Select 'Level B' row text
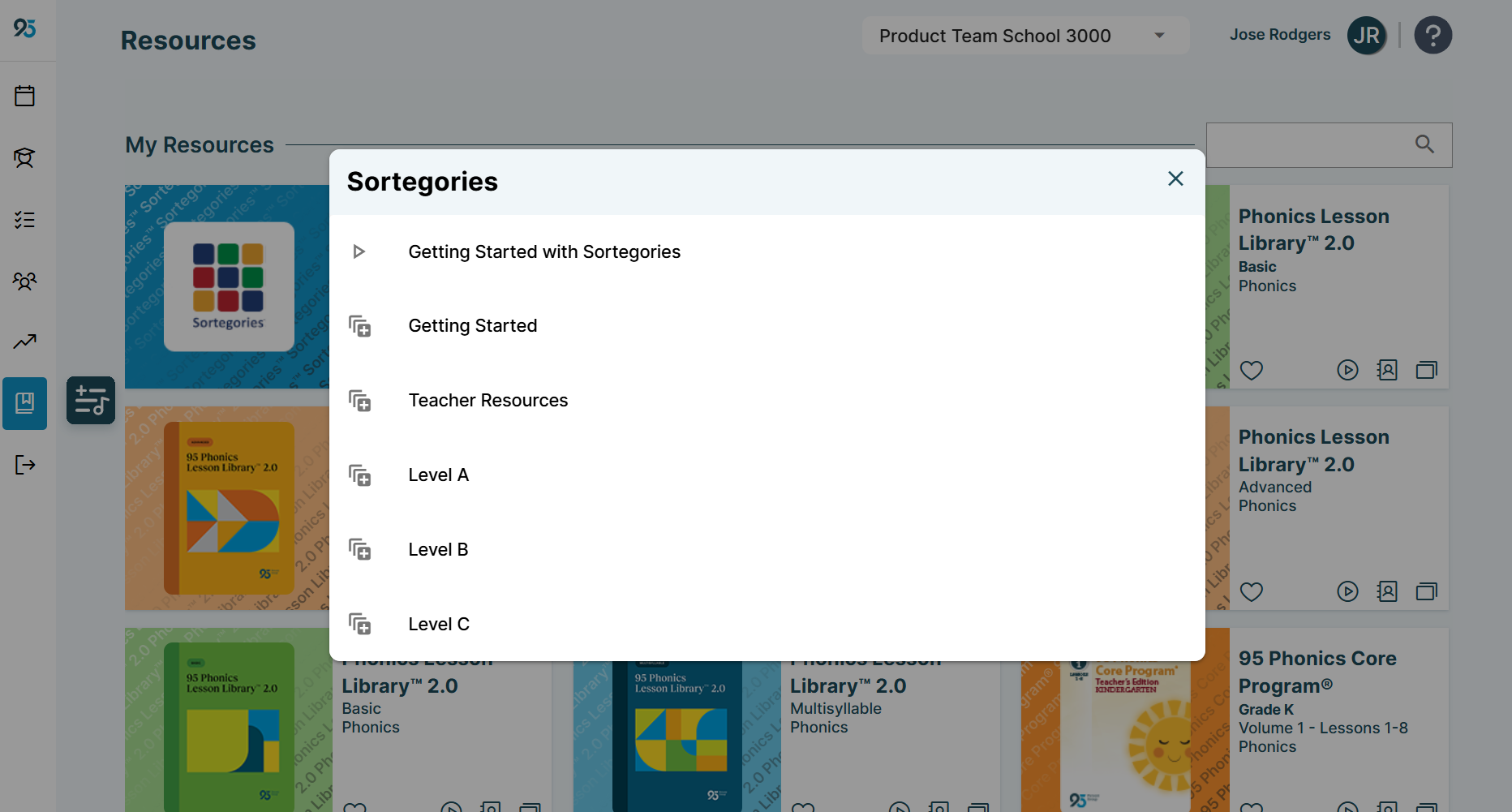Viewport: 1512px width, 812px height. point(438,549)
